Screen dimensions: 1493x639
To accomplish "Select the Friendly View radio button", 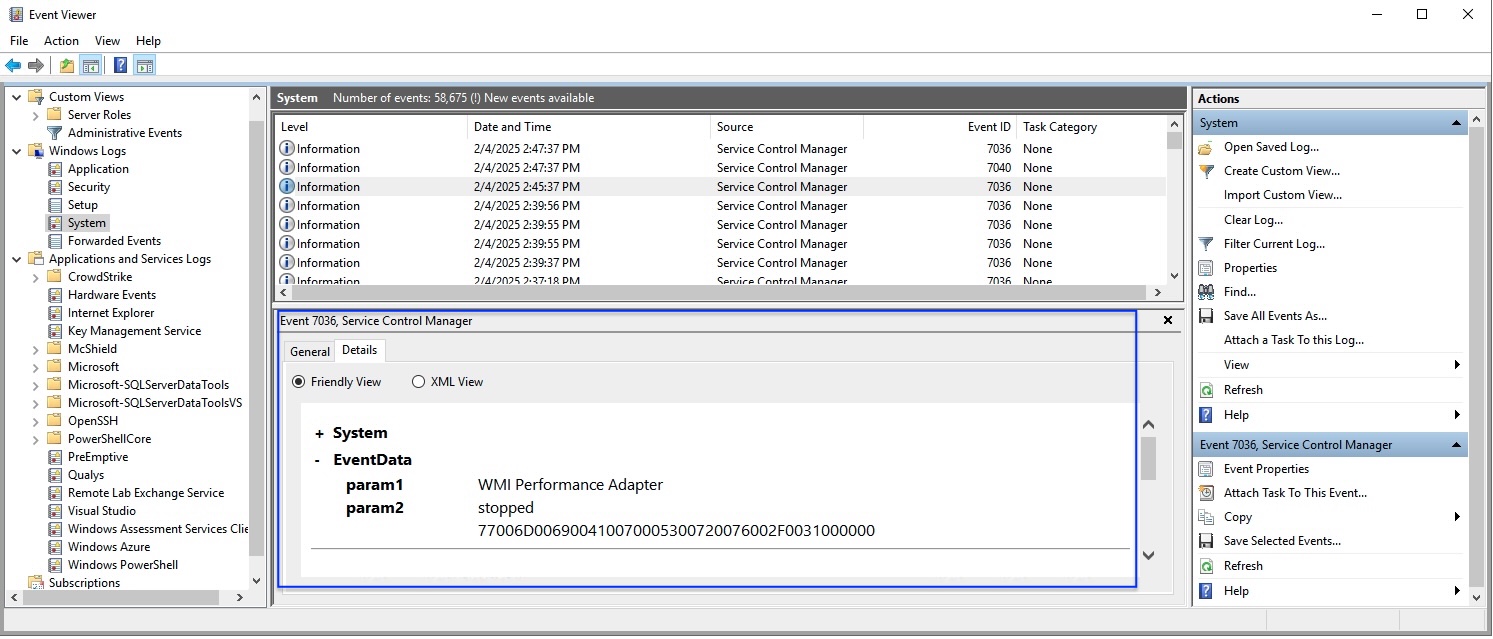I will coord(299,382).
